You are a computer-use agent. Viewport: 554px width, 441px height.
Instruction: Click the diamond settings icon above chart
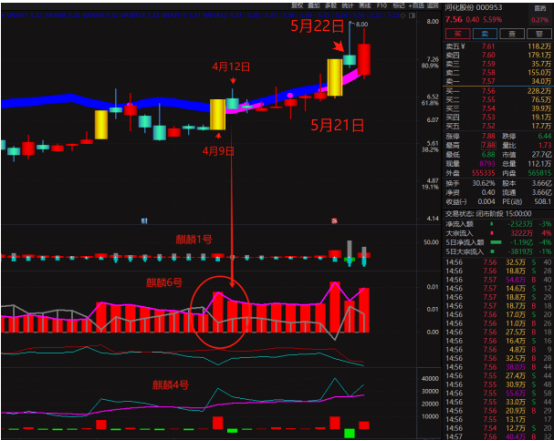[403, 16]
